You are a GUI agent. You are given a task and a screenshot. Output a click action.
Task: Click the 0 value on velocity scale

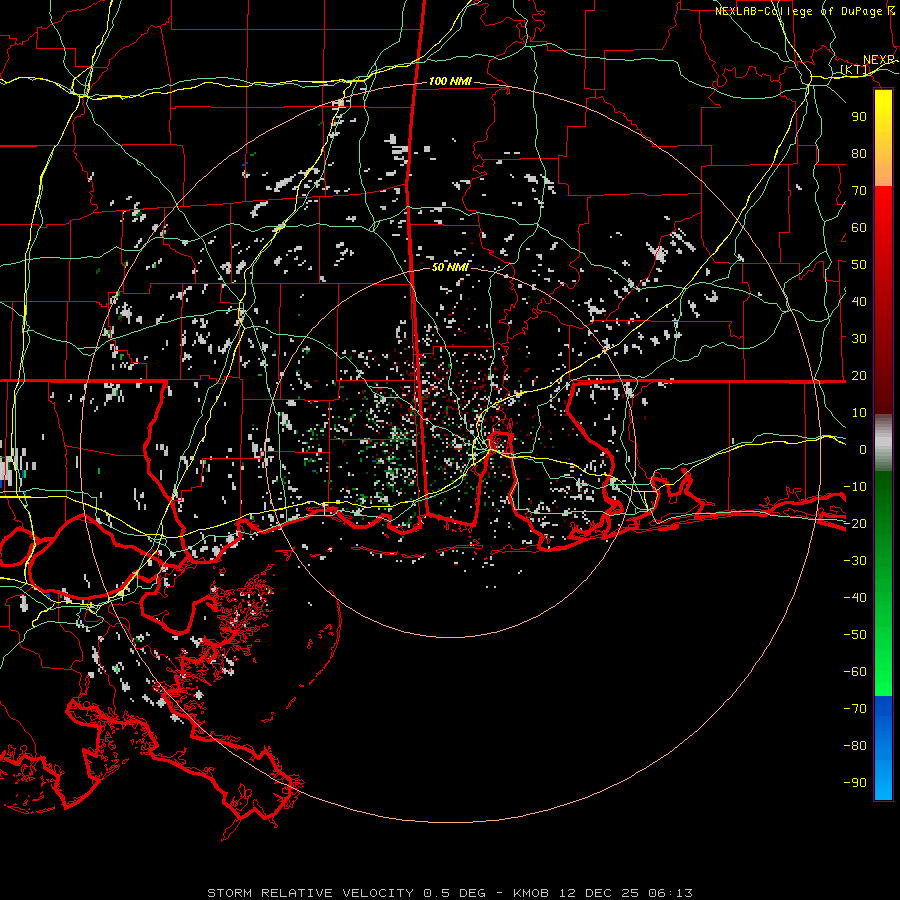click(863, 450)
